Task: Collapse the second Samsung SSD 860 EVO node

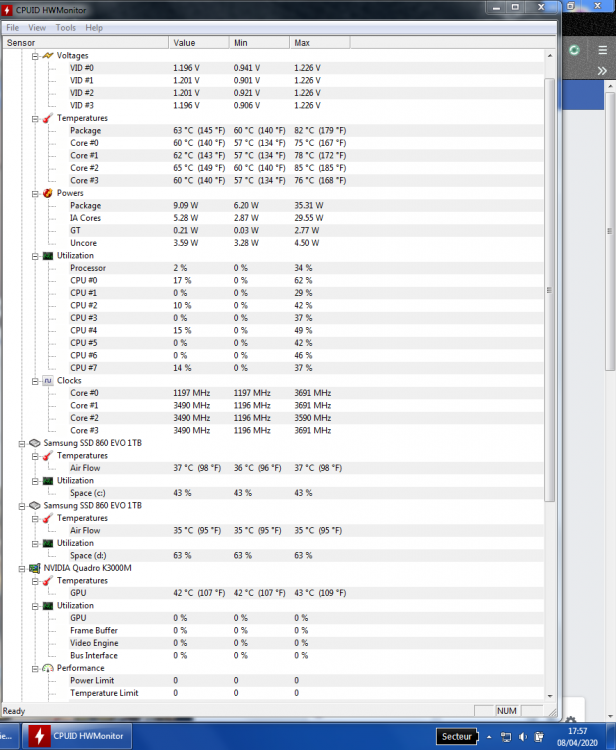Action: pyautogui.click(x=22, y=506)
